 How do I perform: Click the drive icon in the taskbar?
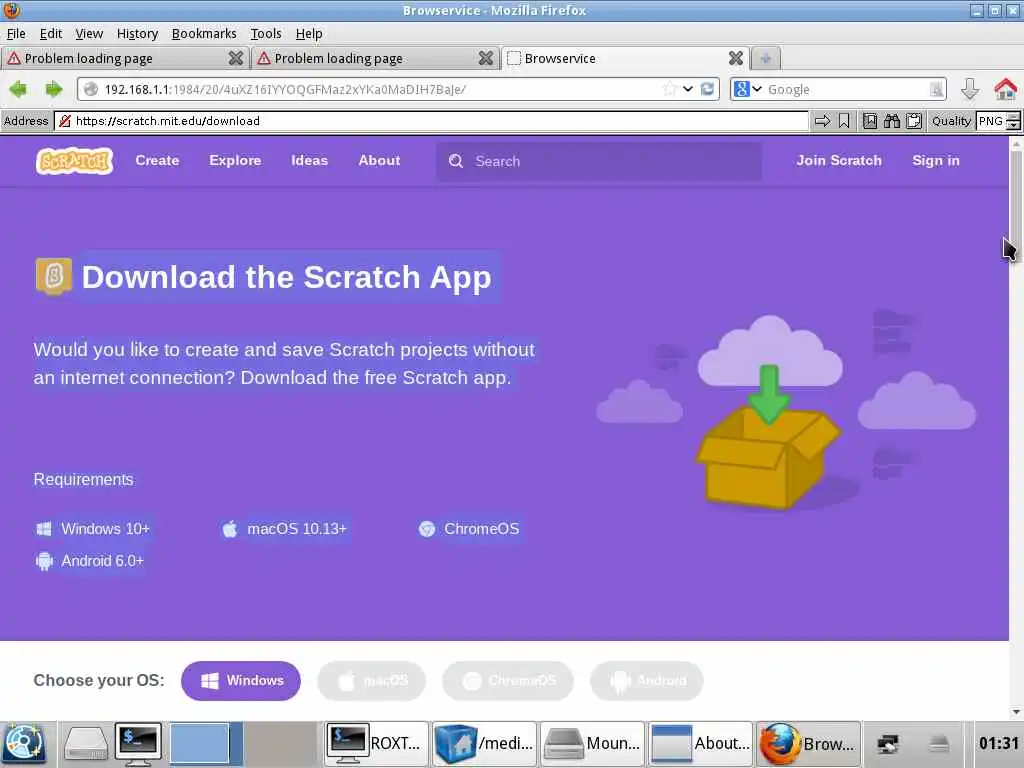point(86,744)
